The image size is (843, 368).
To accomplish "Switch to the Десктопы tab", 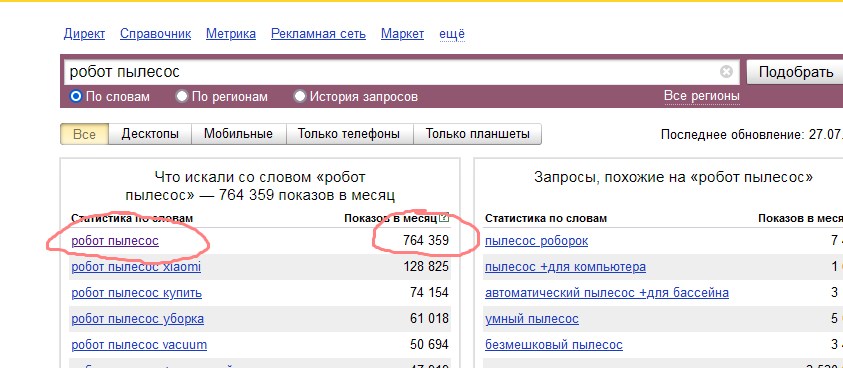I will [x=150, y=134].
